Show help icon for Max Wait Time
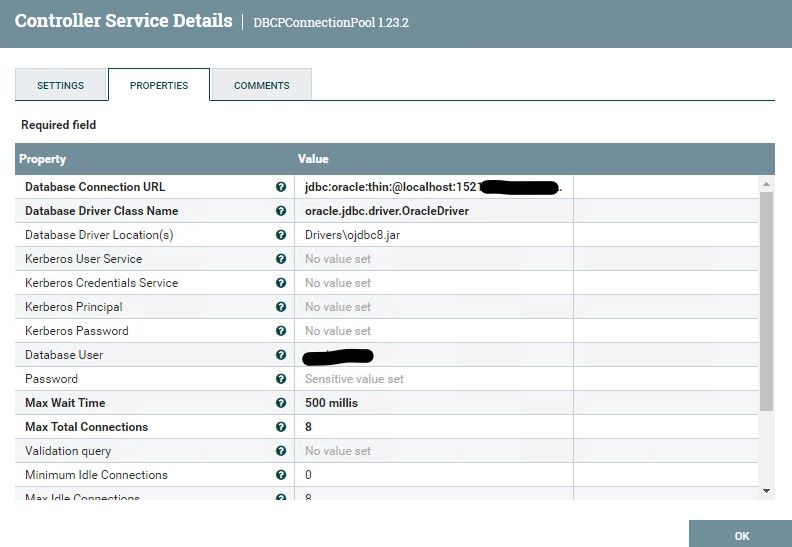792x547 pixels. coord(281,403)
